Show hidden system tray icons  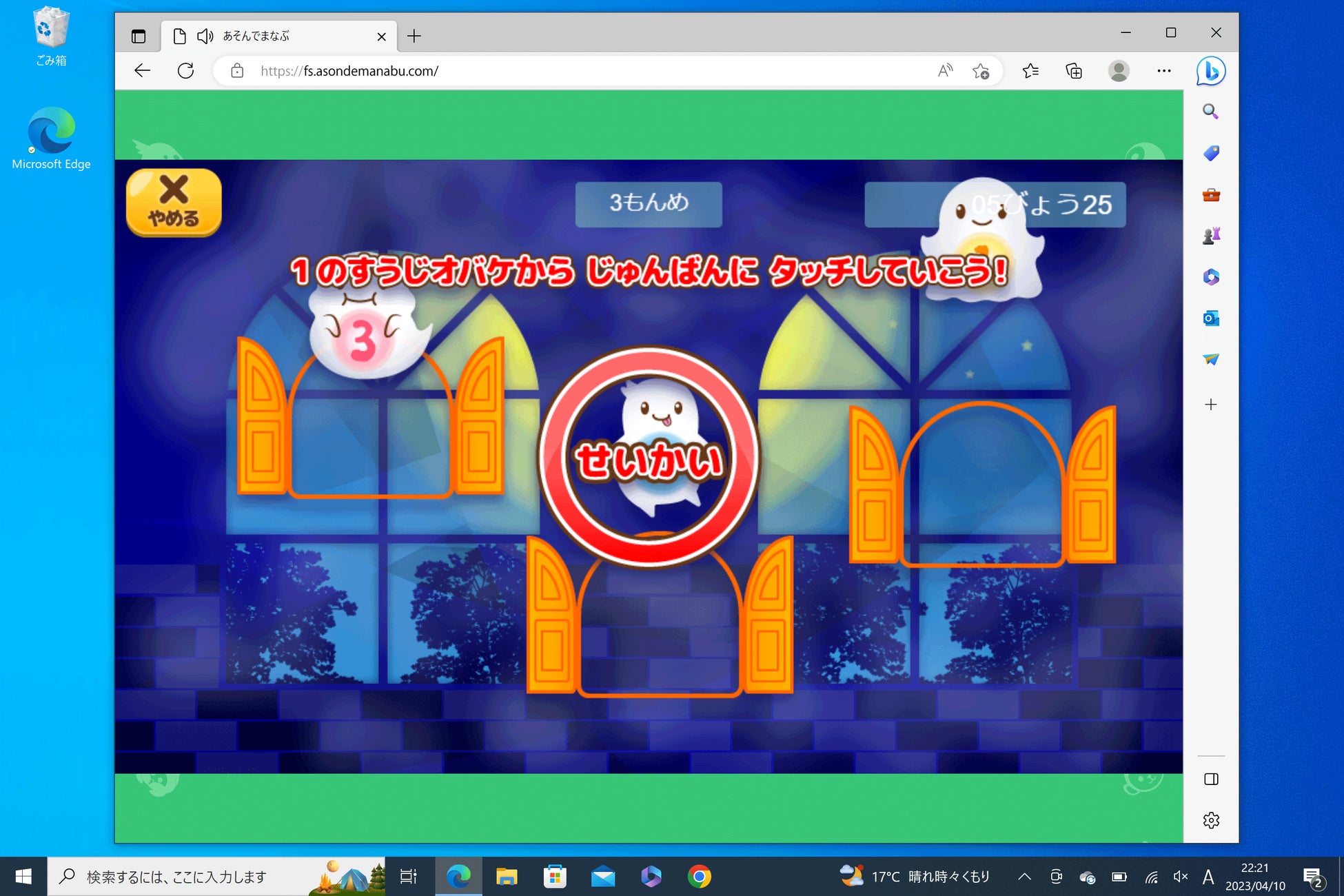point(1024,877)
